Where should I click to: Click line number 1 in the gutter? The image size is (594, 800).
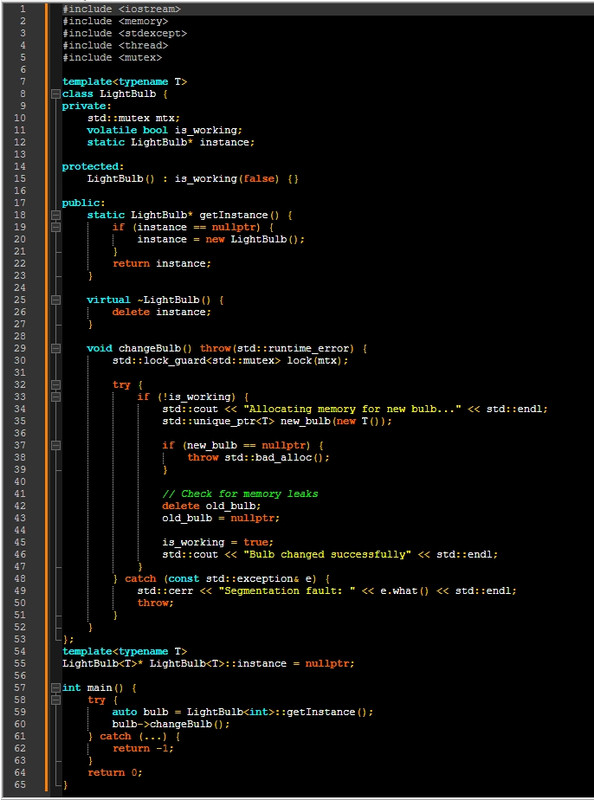click(x=22, y=9)
